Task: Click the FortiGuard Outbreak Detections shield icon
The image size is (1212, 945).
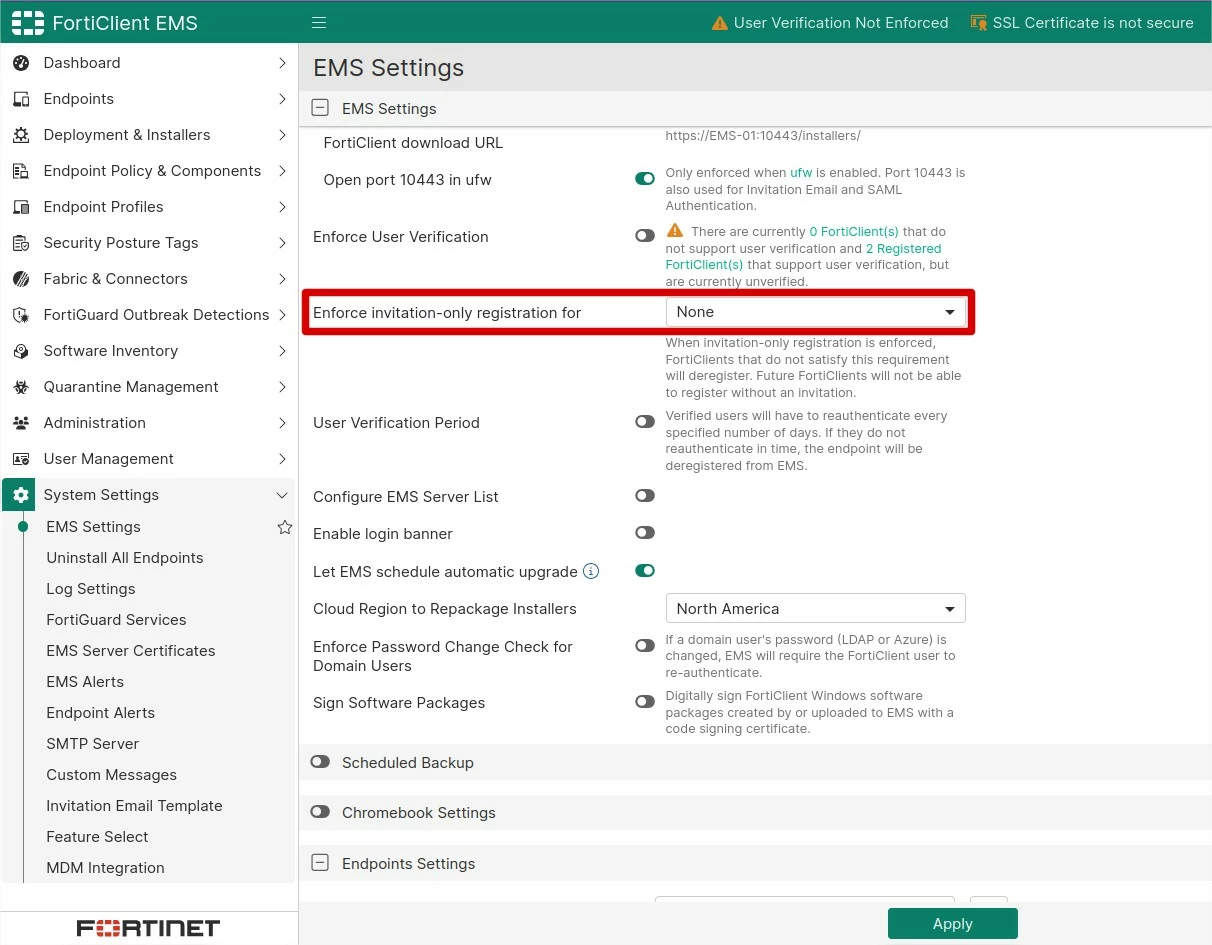Action: click(x=21, y=315)
